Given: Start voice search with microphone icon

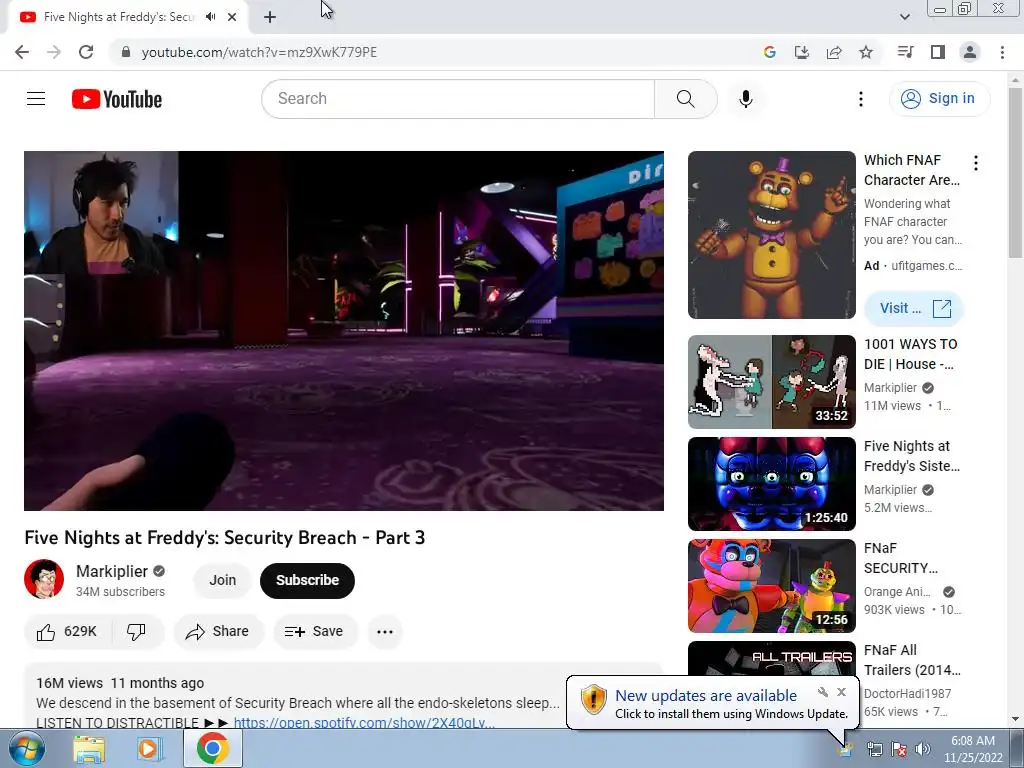Looking at the screenshot, I should coord(746,99).
